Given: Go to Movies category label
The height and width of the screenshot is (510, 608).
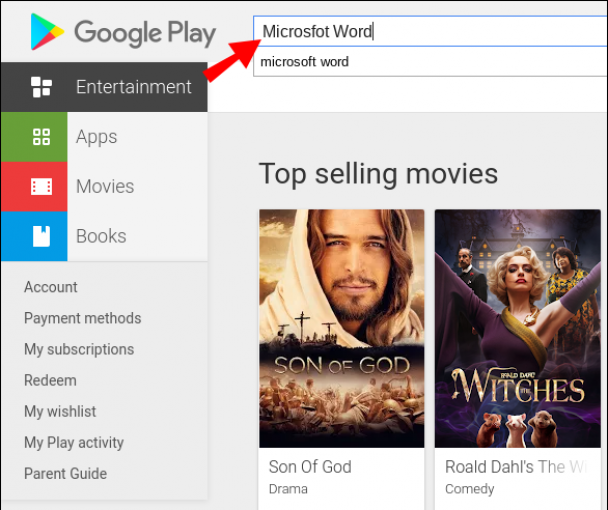Looking at the screenshot, I should click(x=105, y=186).
